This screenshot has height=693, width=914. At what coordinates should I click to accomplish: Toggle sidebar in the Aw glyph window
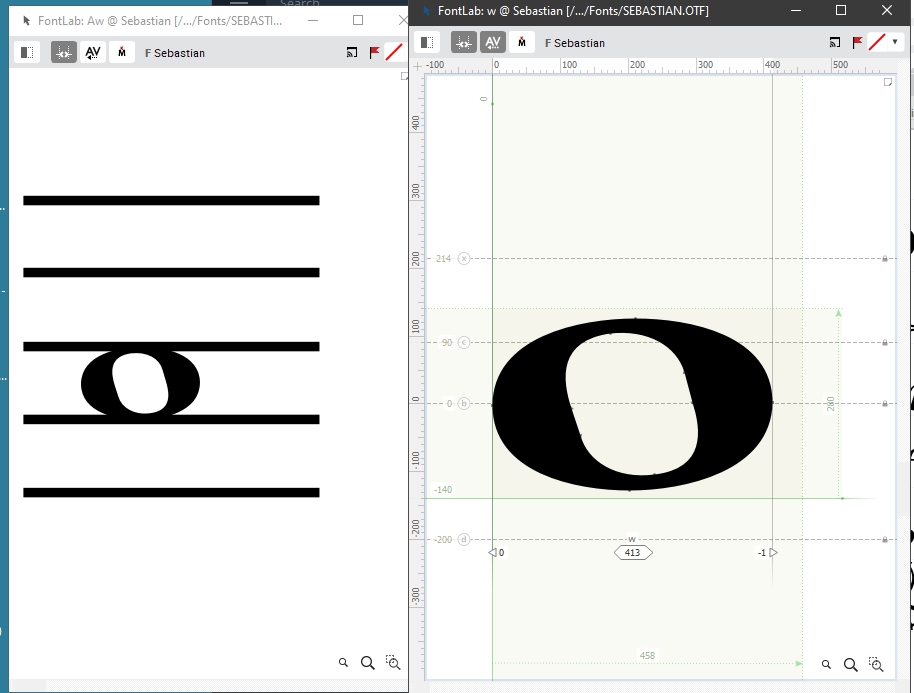(x=27, y=52)
